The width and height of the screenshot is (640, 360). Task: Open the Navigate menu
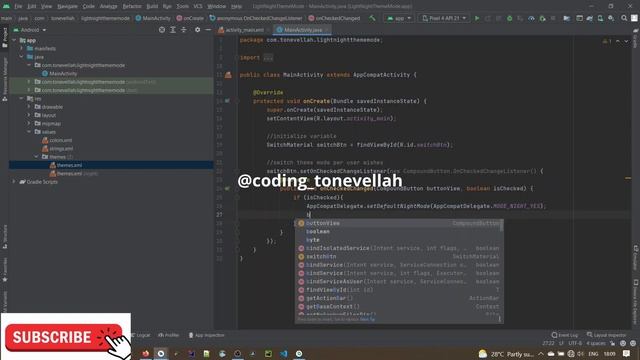[67, 6]
